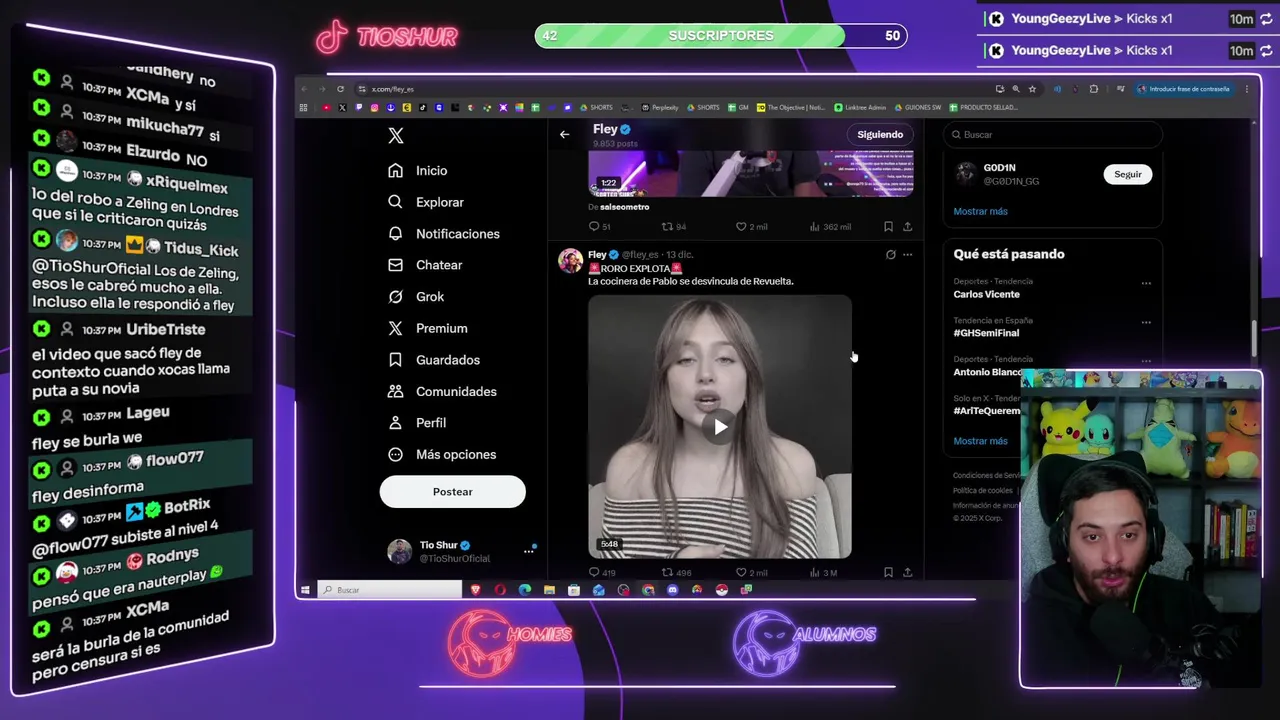Open Grok in the sidebar
The height and width of the screenshot is (720, 1280).
tap(416, 297)
